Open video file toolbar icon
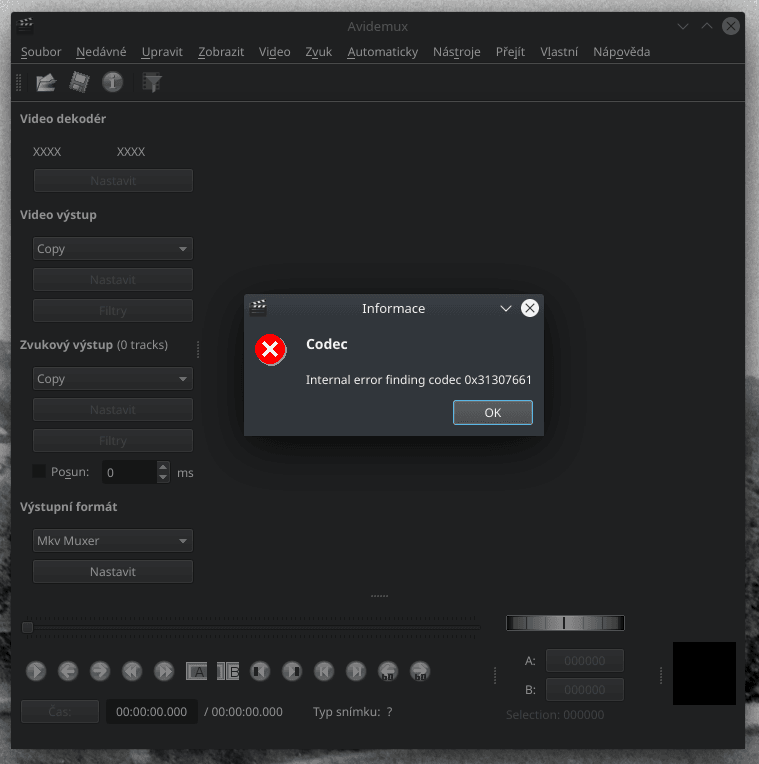 46,82
